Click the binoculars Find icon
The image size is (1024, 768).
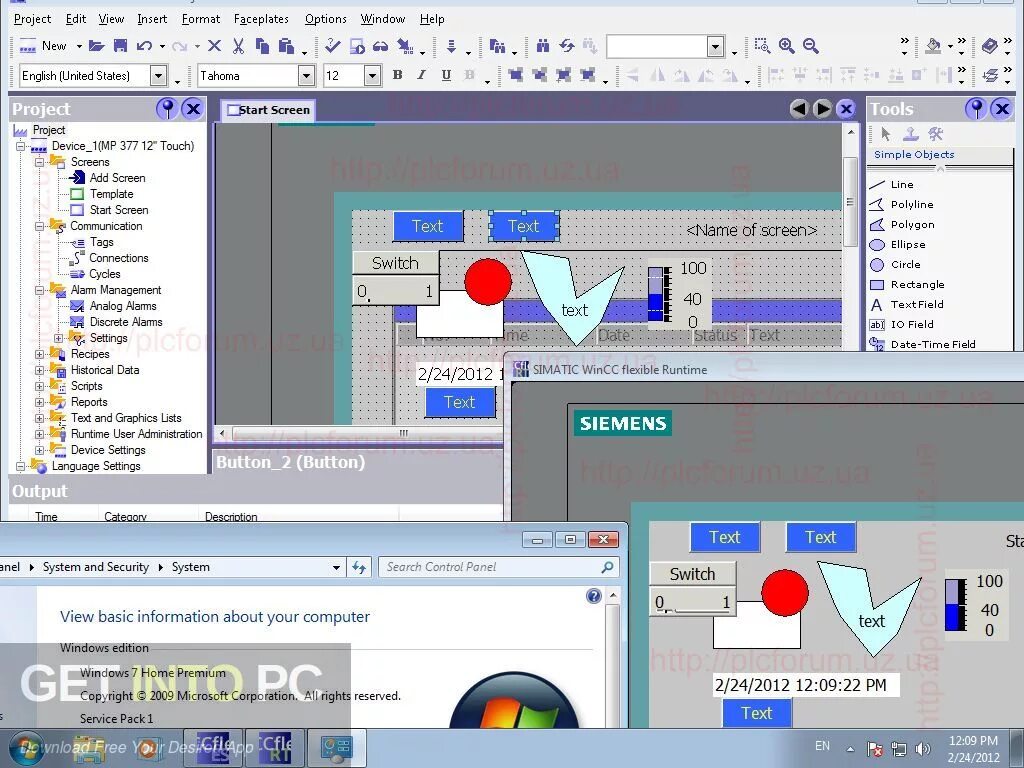543,46
